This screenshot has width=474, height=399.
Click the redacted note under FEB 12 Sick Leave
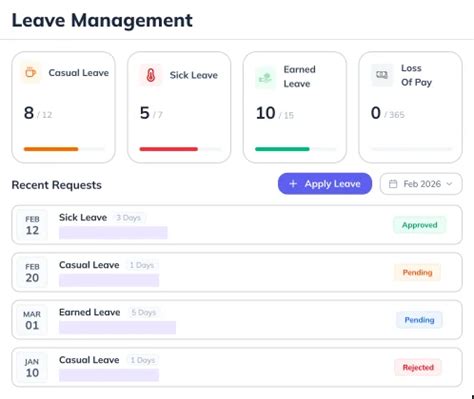tap(113, 233)
